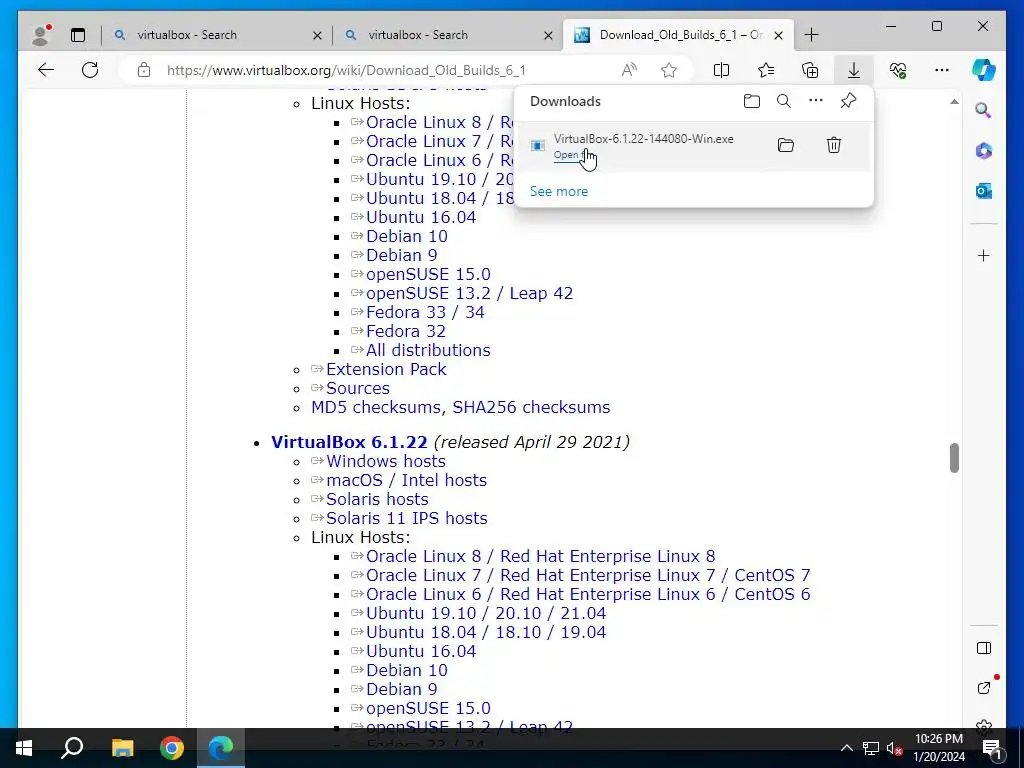
Task: Open Microsoft 365 sidebar icon
Action: 984,151
